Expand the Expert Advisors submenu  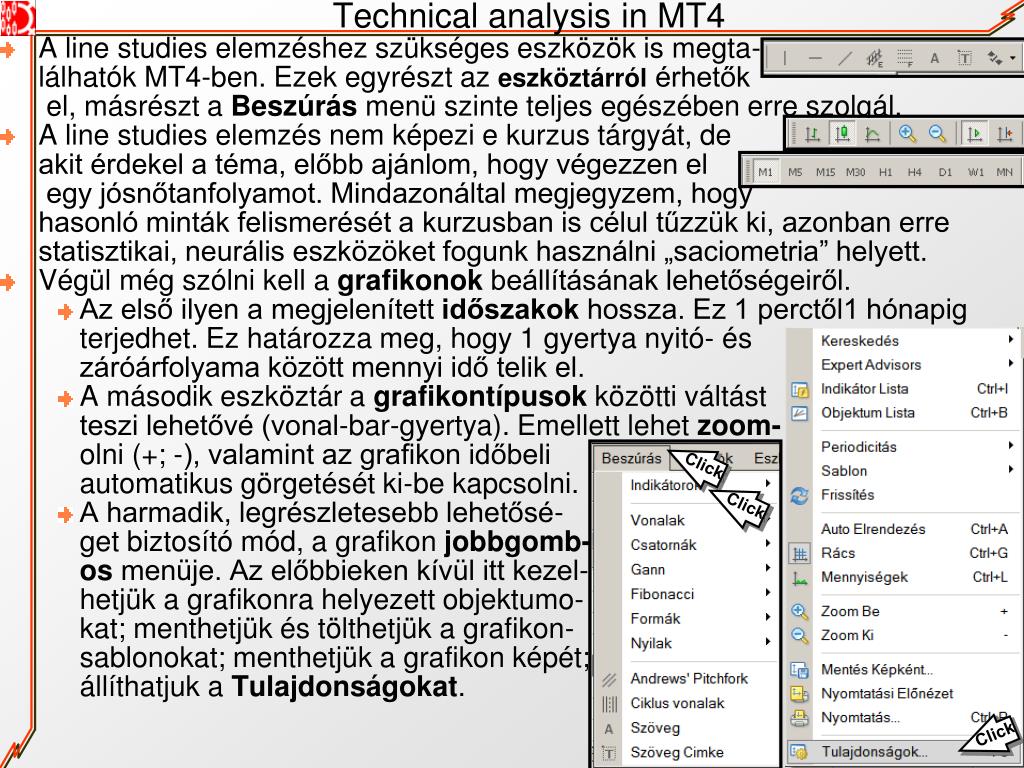coord(1010,363)
